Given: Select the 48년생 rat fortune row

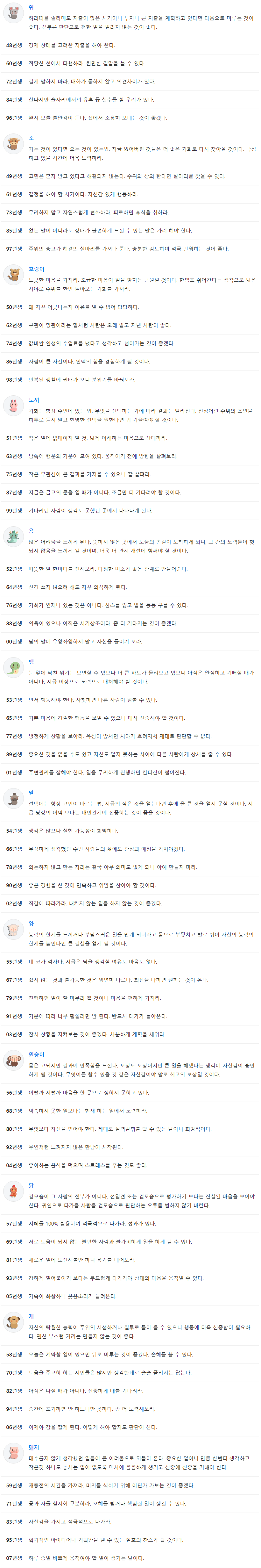Looking at the screenshot, I should click(x=130, y=45).
